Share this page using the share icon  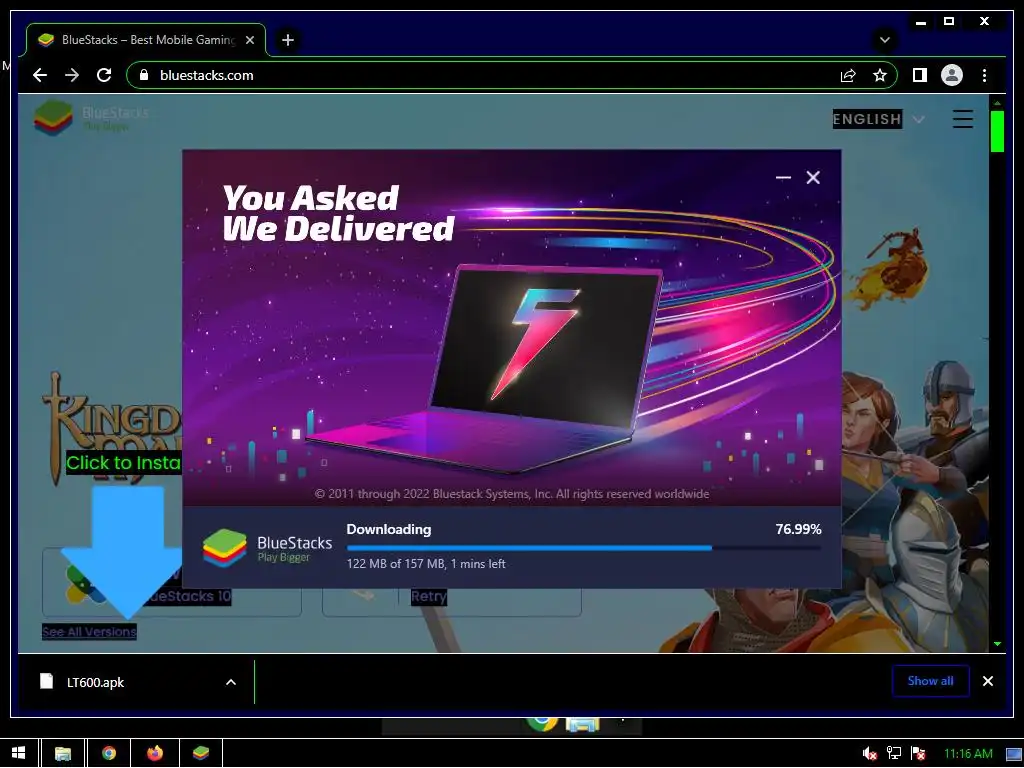point(848,76)
